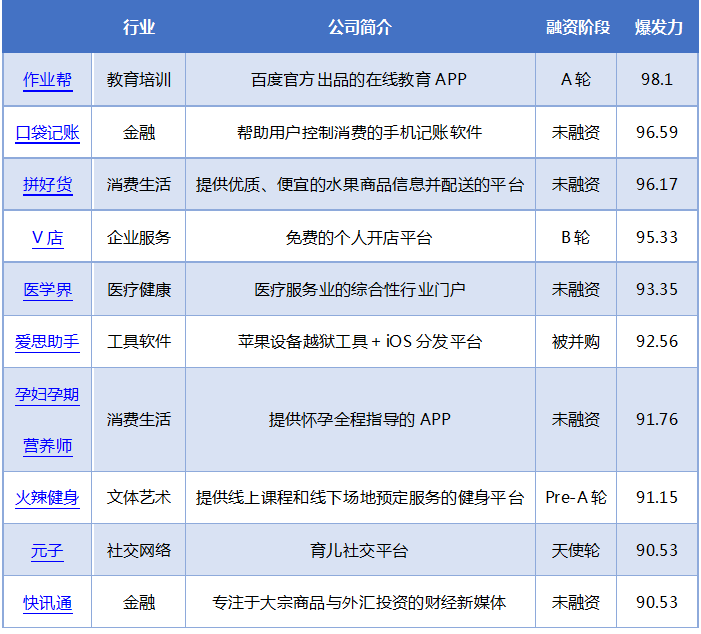Image resolution: width=701 pixels, height=634 pixels.
Task: Select the A轮 funding stage cell
Action: (576, 80)
